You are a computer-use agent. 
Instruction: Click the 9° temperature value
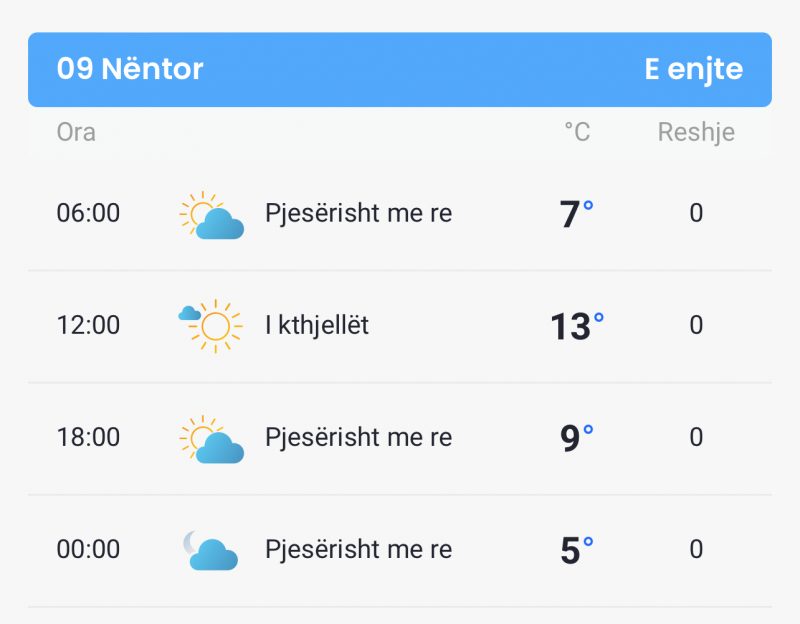577,438
